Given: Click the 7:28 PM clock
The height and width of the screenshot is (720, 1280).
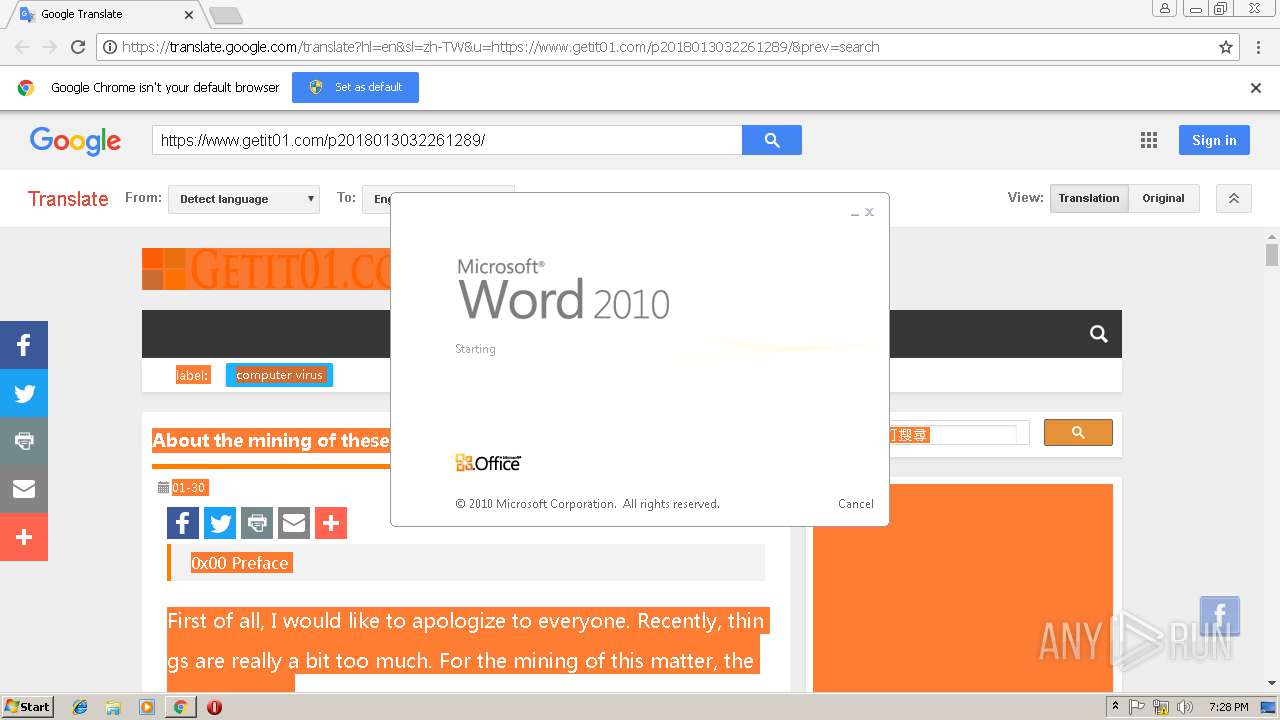Looking at the screenshot, I should [x=1228, y=707].
